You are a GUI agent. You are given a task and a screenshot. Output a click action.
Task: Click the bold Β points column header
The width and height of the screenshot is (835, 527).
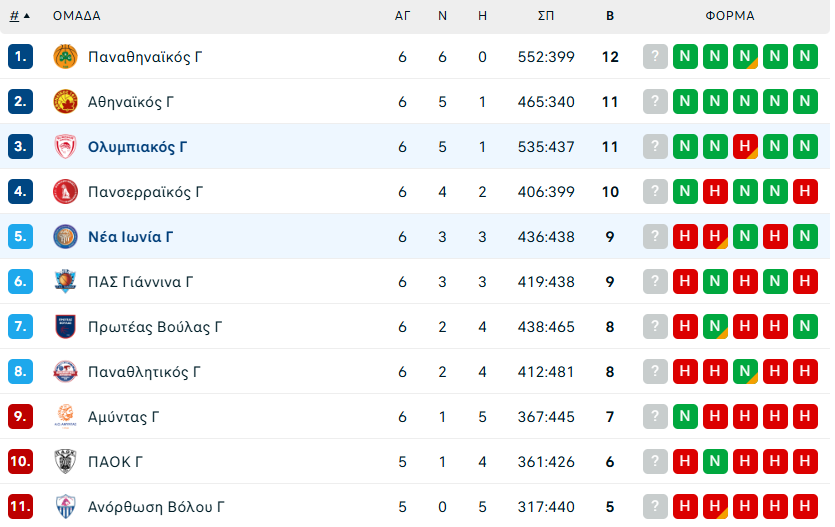[x=610, y=16]
